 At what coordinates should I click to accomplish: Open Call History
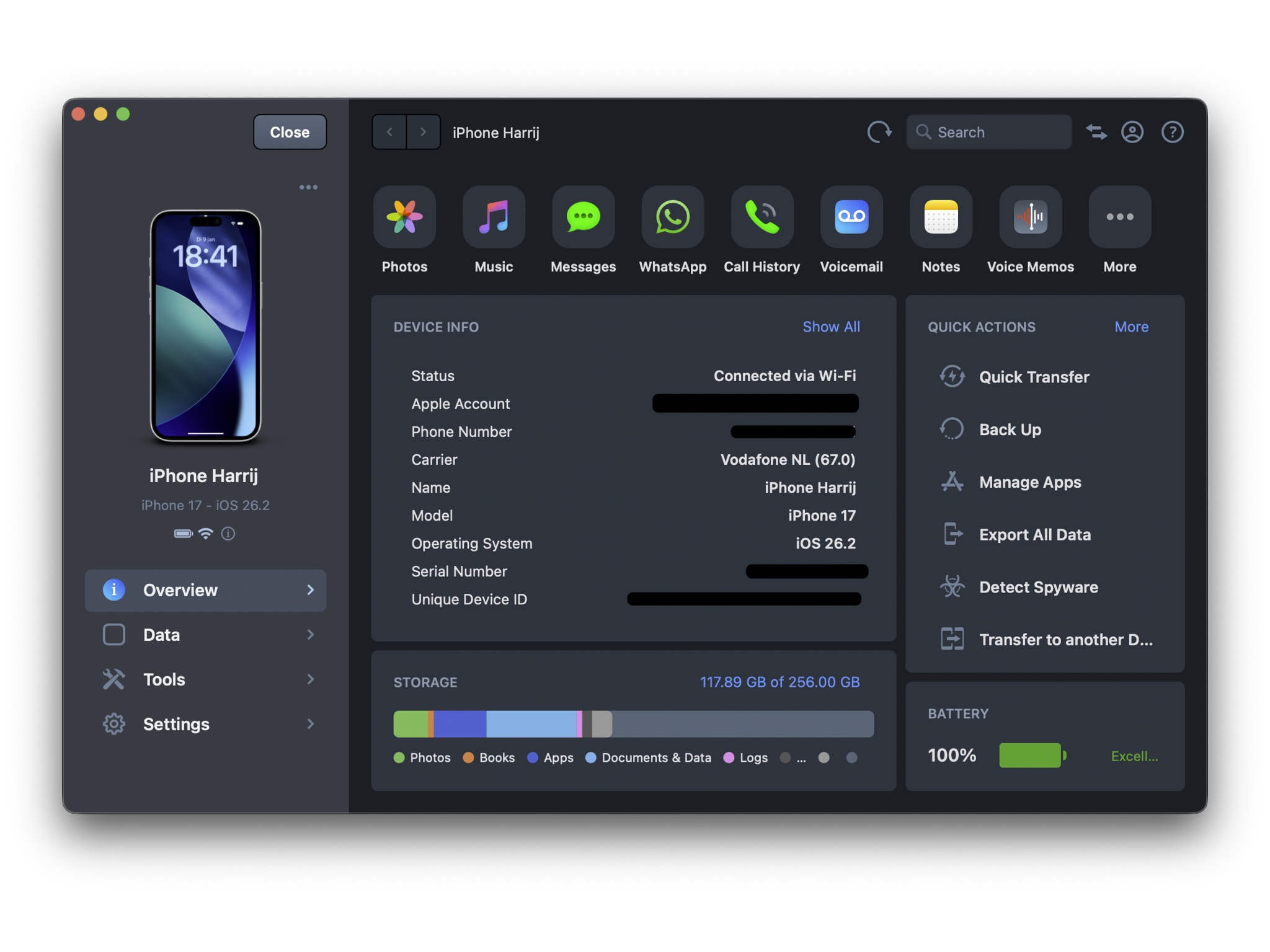762,217
